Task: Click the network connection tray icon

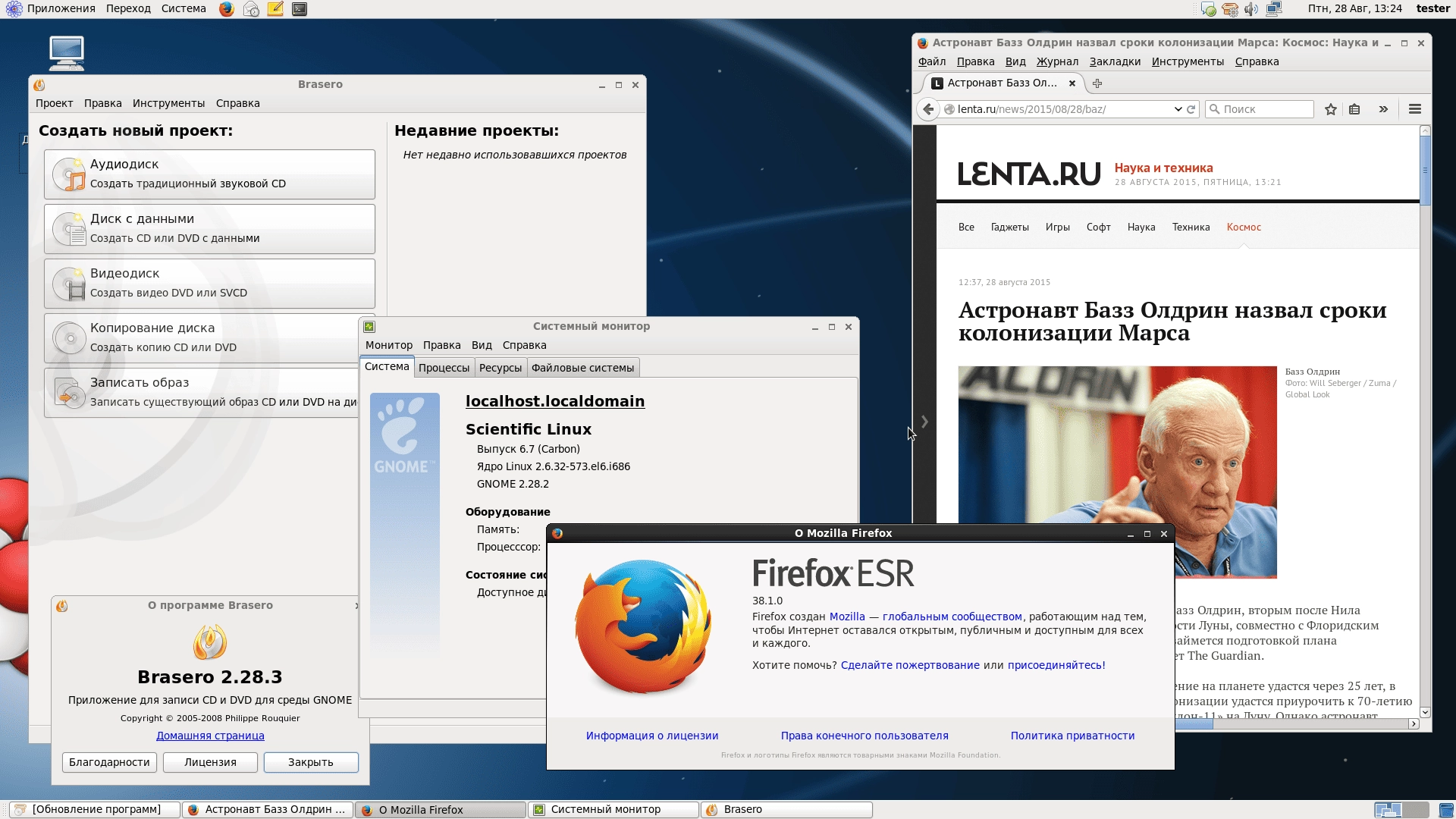Action: pos(1274,9)
